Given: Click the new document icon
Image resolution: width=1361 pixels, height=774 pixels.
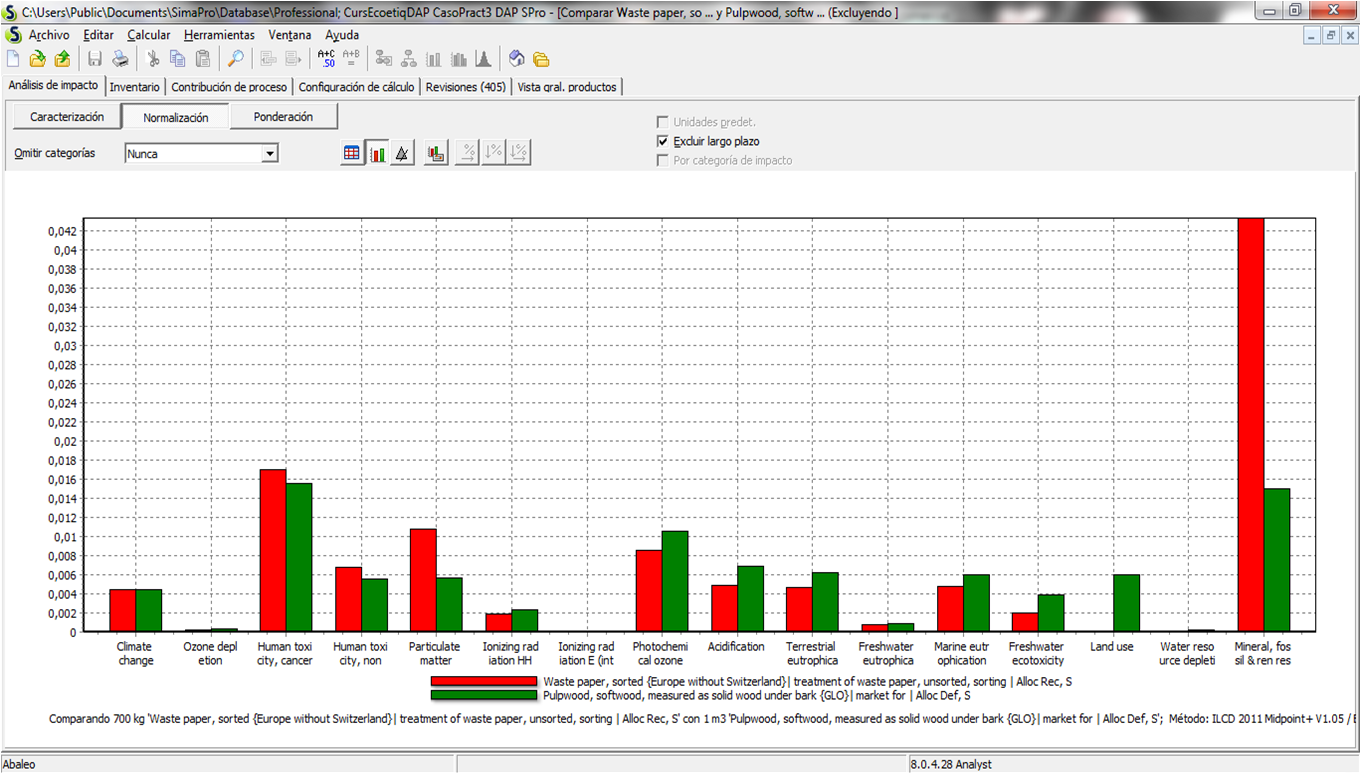Looking at the screenshot, I should coord(14,59).
